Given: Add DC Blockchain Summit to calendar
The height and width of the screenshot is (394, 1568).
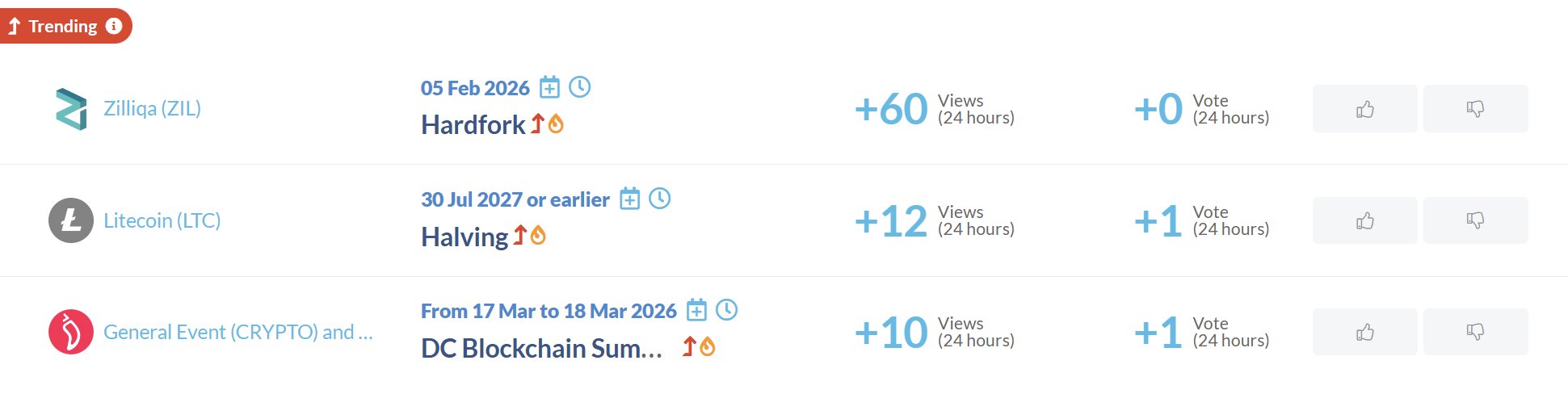Looking at the screenshot, I should [696, 310].
